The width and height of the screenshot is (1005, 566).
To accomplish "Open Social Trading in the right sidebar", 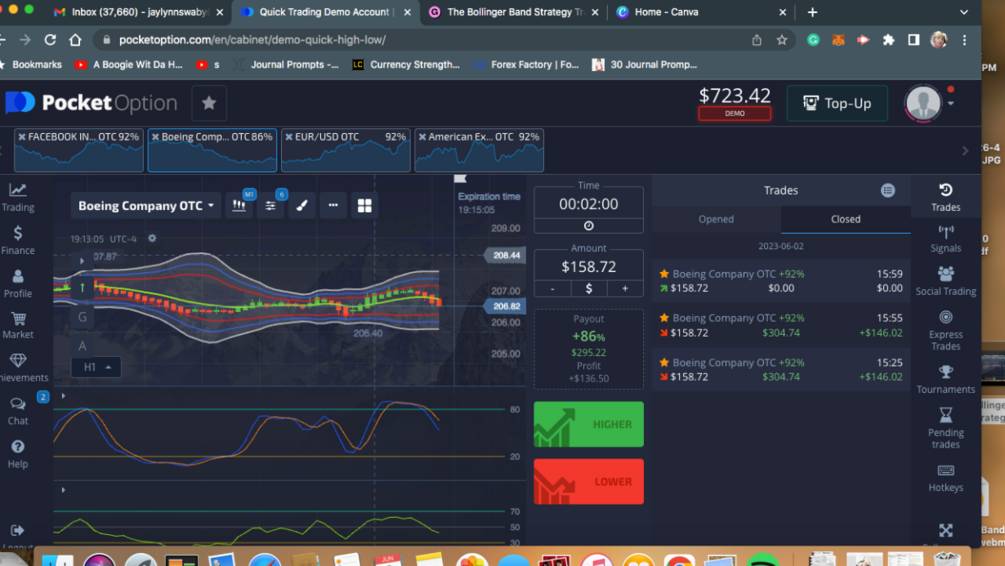I will point(945,281).
